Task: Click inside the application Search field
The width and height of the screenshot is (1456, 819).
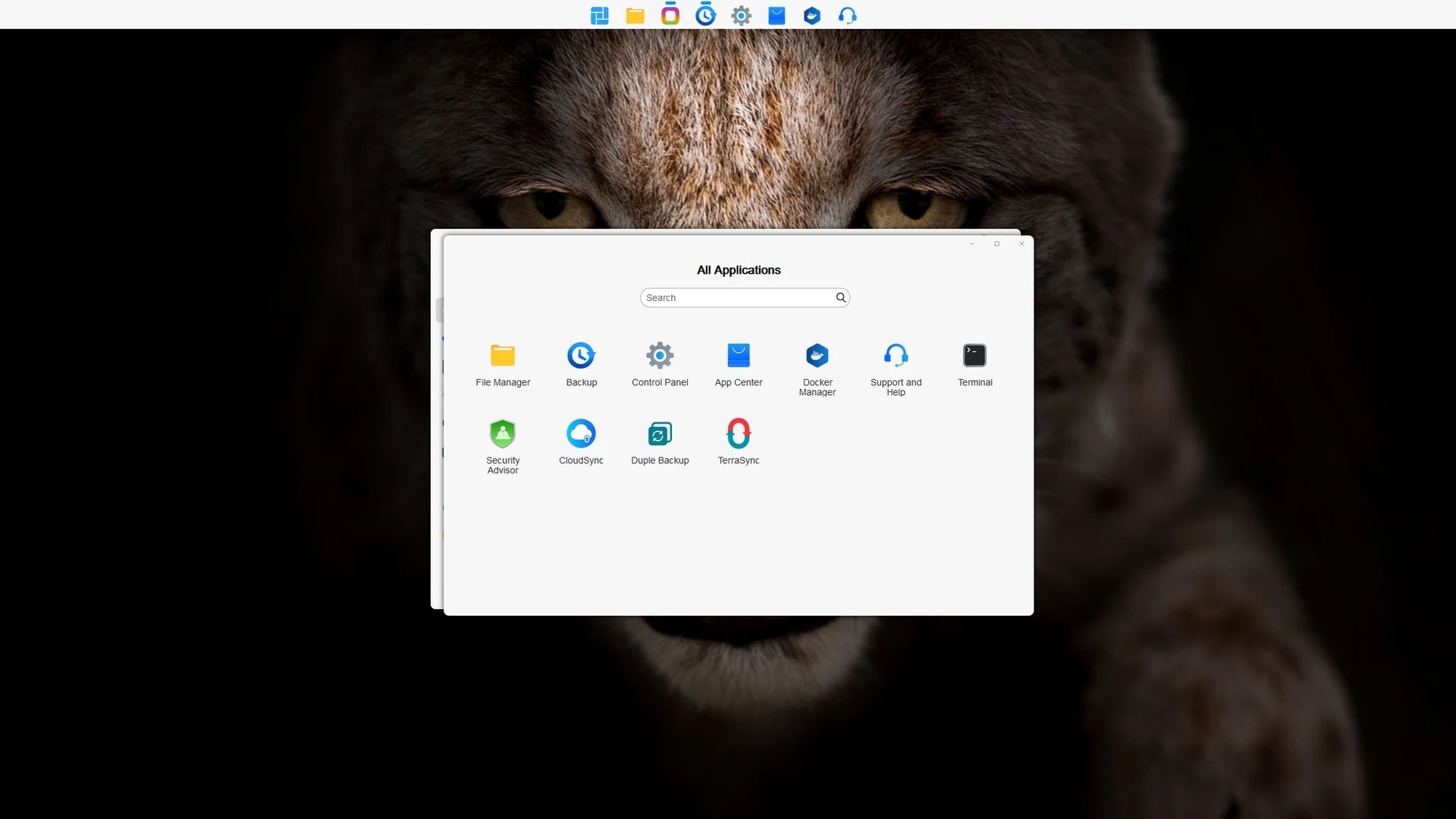Action: tap(736, 298)
